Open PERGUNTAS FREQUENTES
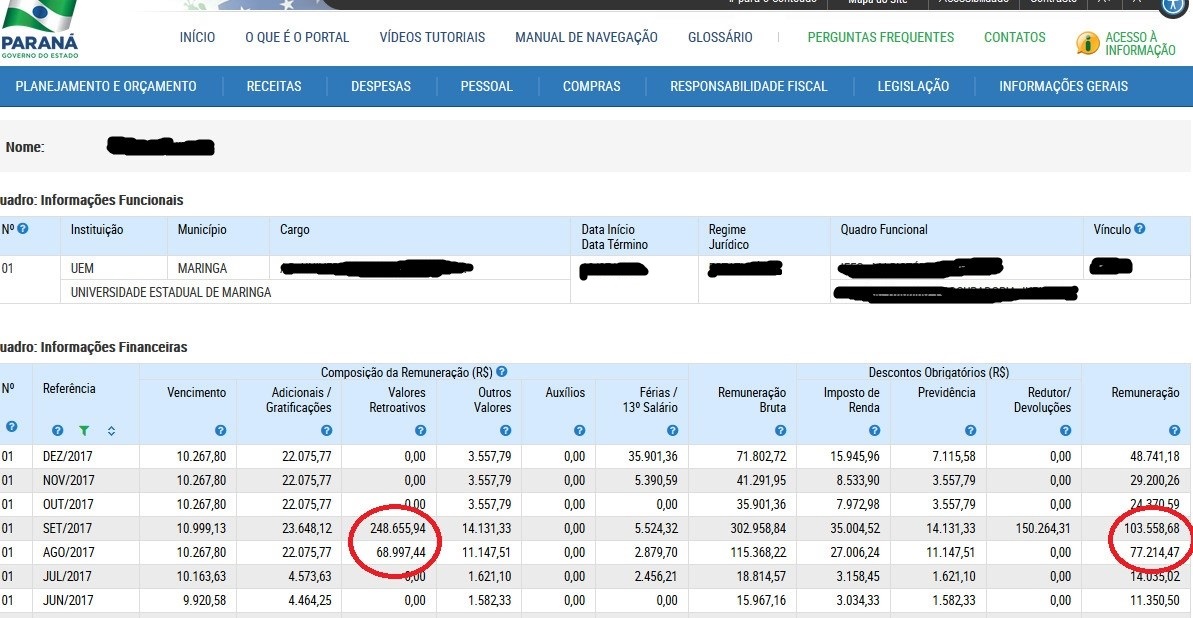Image resolution: width=1193 pixels, height=618 pixels. tap(880, 37)
